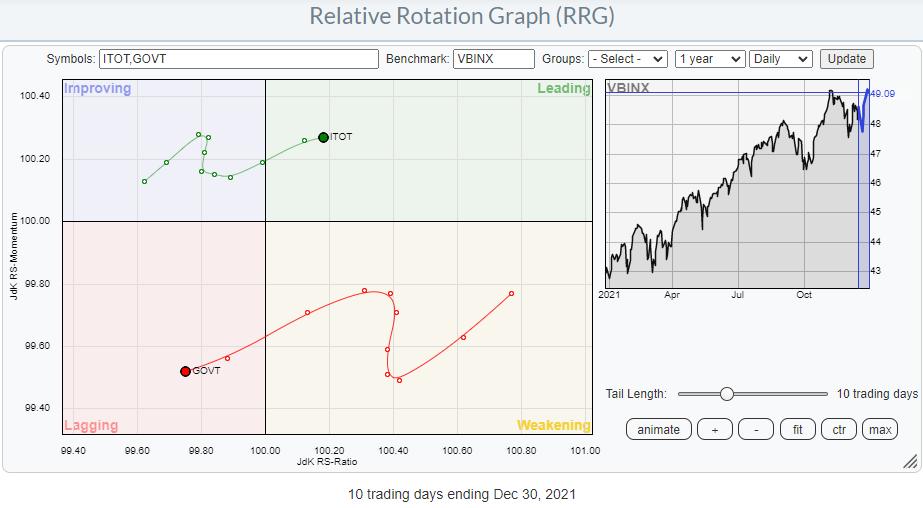Click the ITOT head marker dot

pyautogui.click(x=323, y=137)
